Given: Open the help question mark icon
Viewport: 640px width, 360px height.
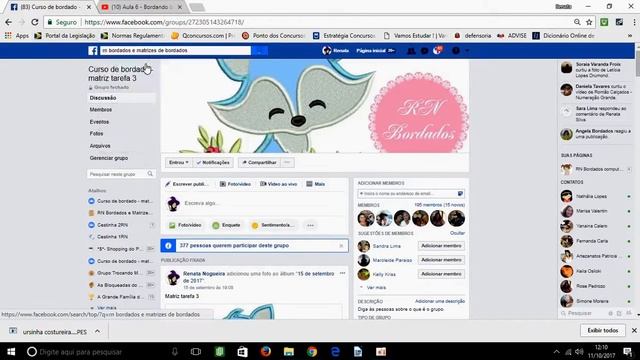Looking at the screenshot, I should pyautogui.click(x=456, y=51).
